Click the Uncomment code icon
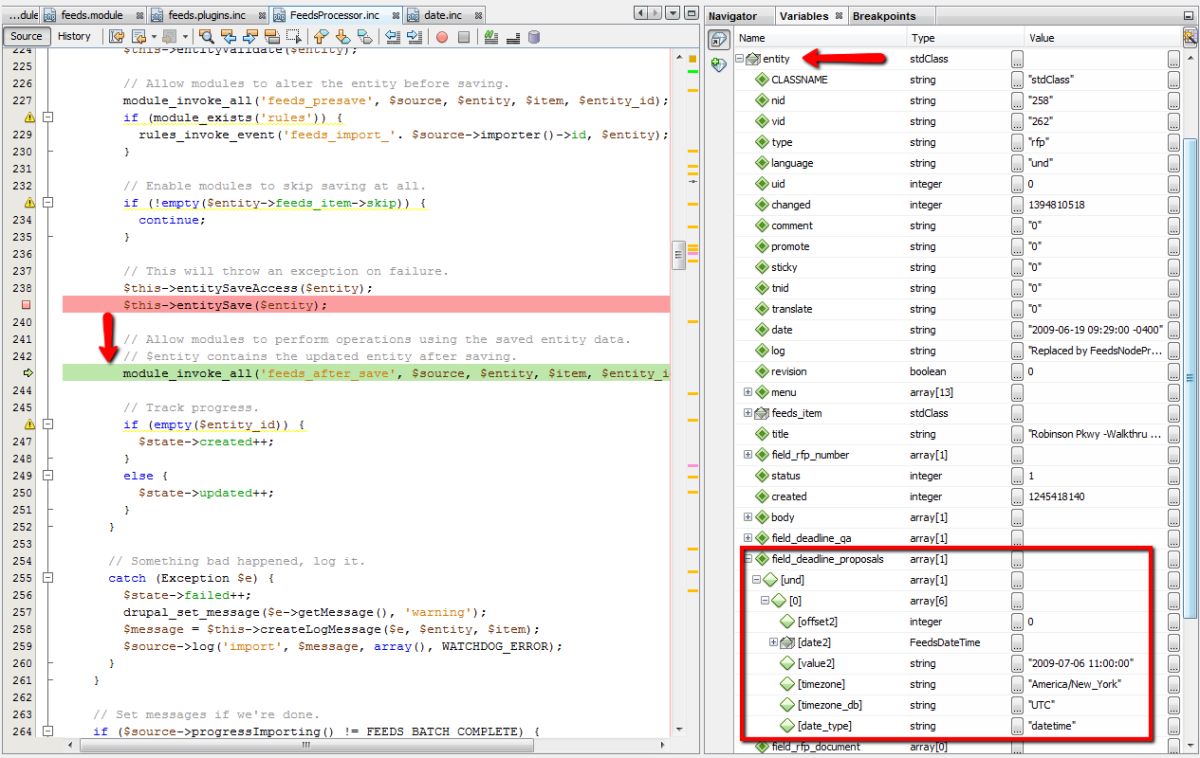This screenshot has height=758, width=1200. coord(513,37)
